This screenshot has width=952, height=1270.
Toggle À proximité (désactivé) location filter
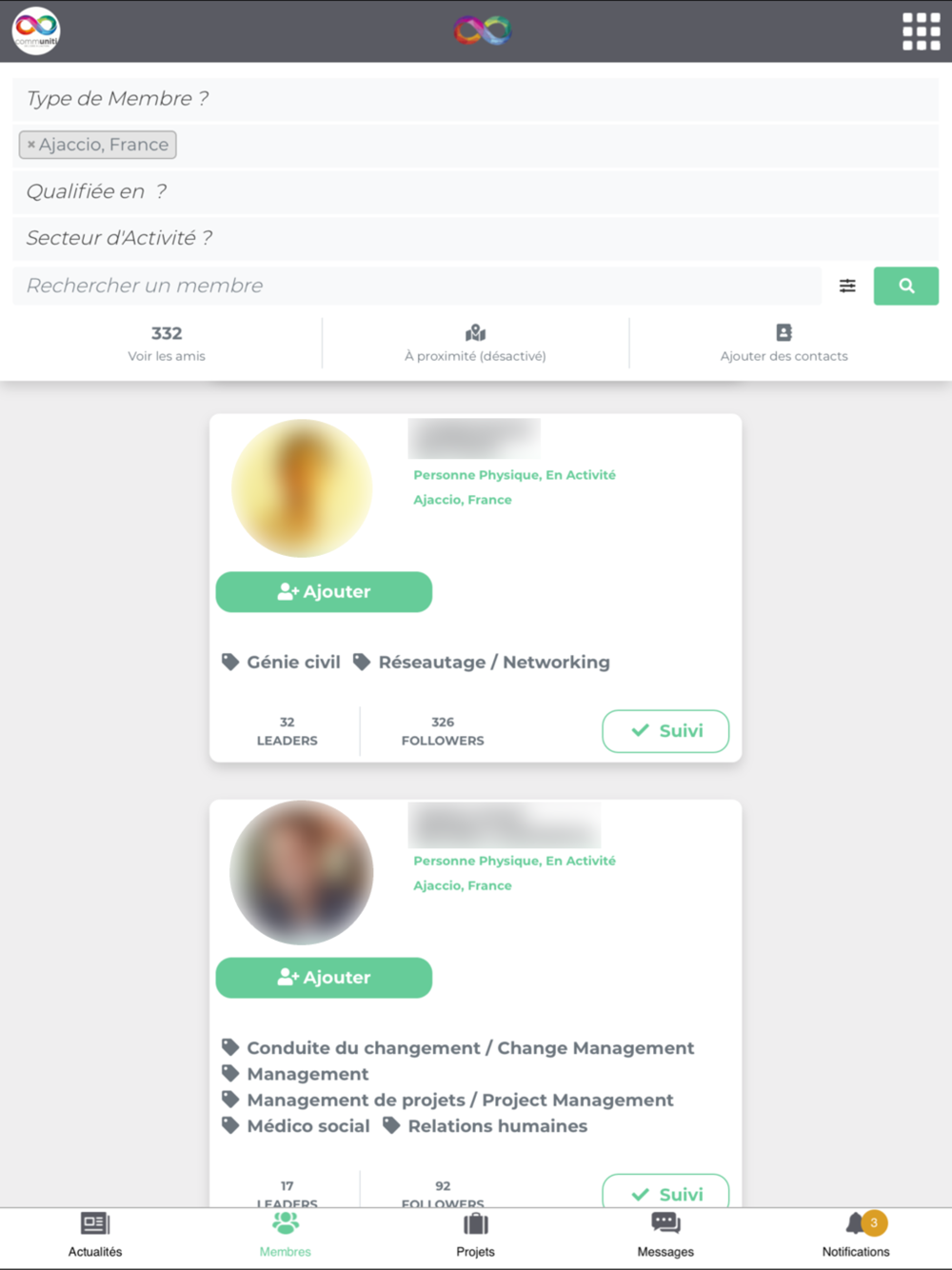tap(475, 344)
